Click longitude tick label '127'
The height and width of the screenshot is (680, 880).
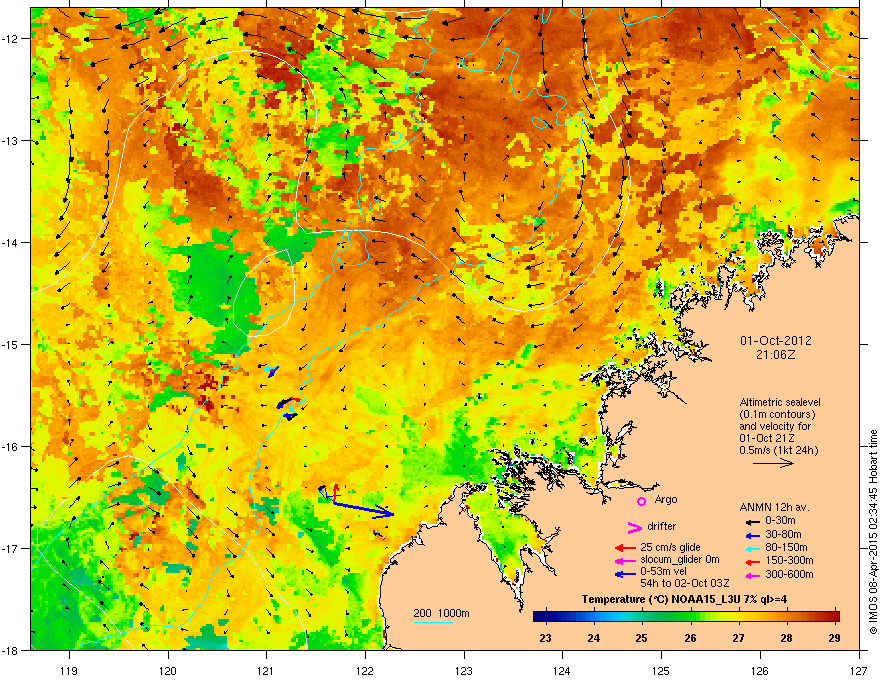859,670
